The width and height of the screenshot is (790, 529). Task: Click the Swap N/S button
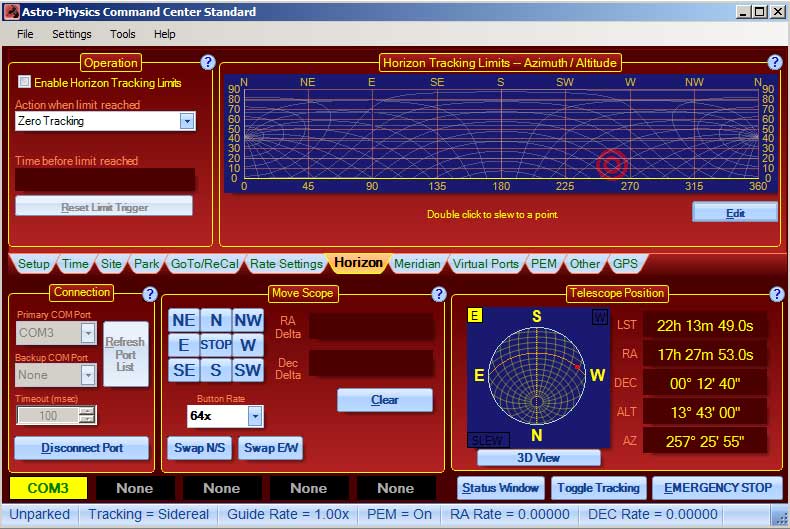point(200,448)
